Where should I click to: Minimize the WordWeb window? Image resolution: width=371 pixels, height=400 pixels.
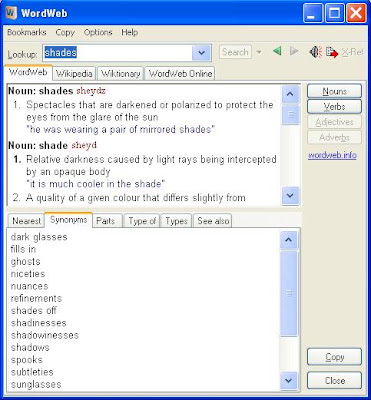pos(312,13)
